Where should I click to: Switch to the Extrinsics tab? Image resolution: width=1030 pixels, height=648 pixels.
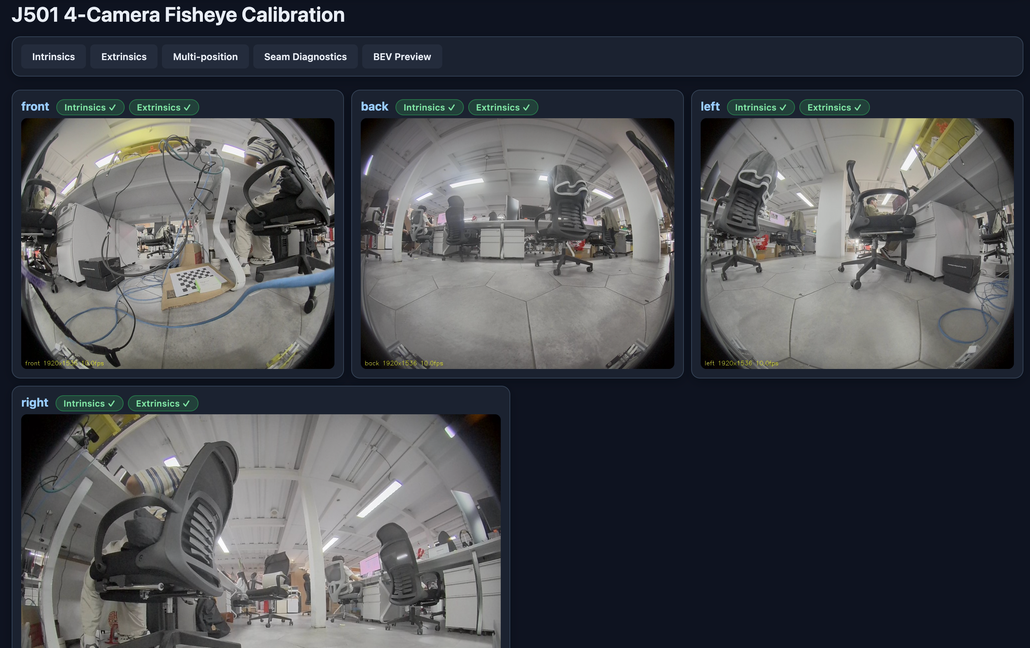click(123, 57)
